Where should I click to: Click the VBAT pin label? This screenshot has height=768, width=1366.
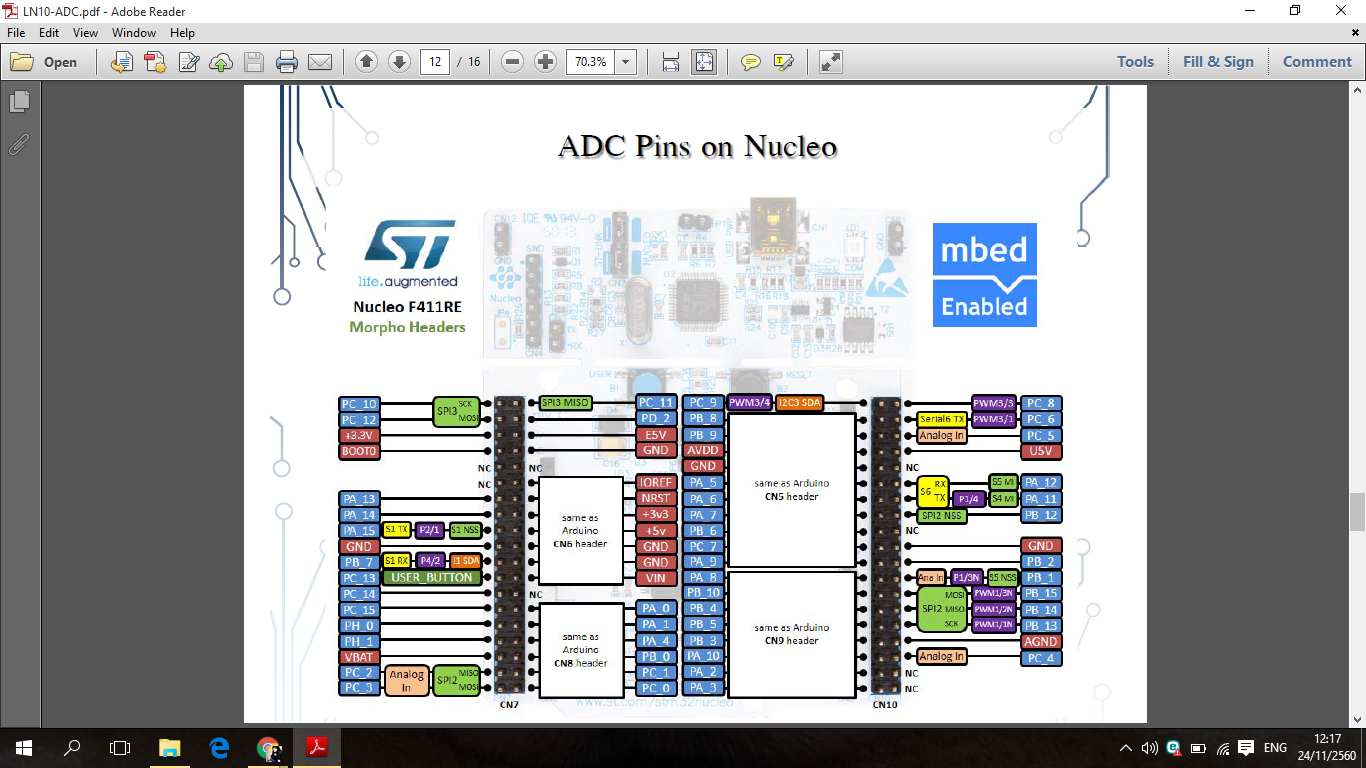pos(359,658)
